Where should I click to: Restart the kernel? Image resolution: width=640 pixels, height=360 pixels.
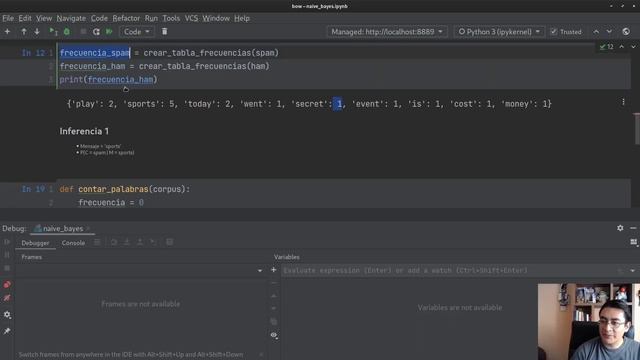[96, 31]
